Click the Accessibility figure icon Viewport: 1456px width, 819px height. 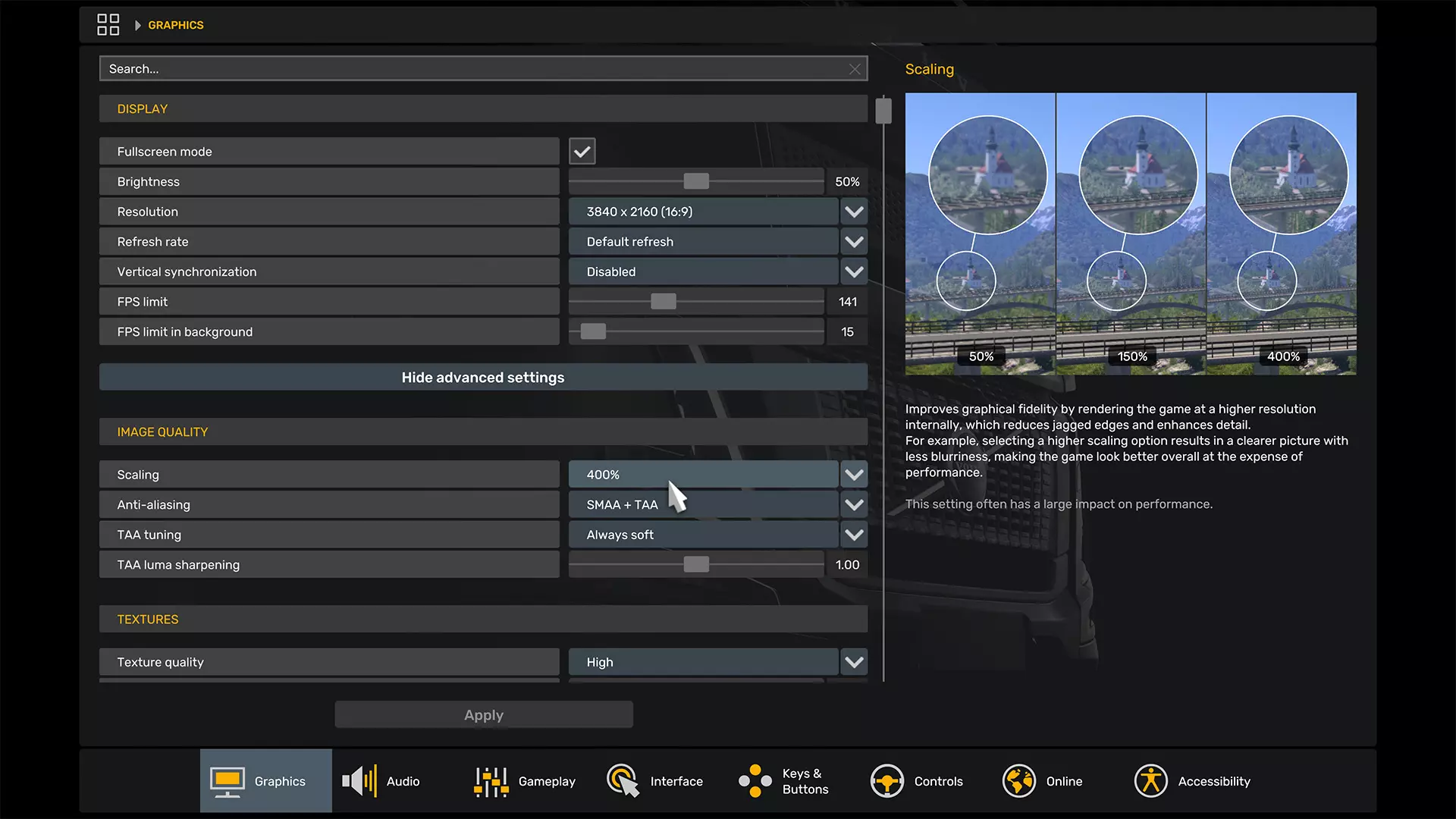click(x=1150, y=781)
